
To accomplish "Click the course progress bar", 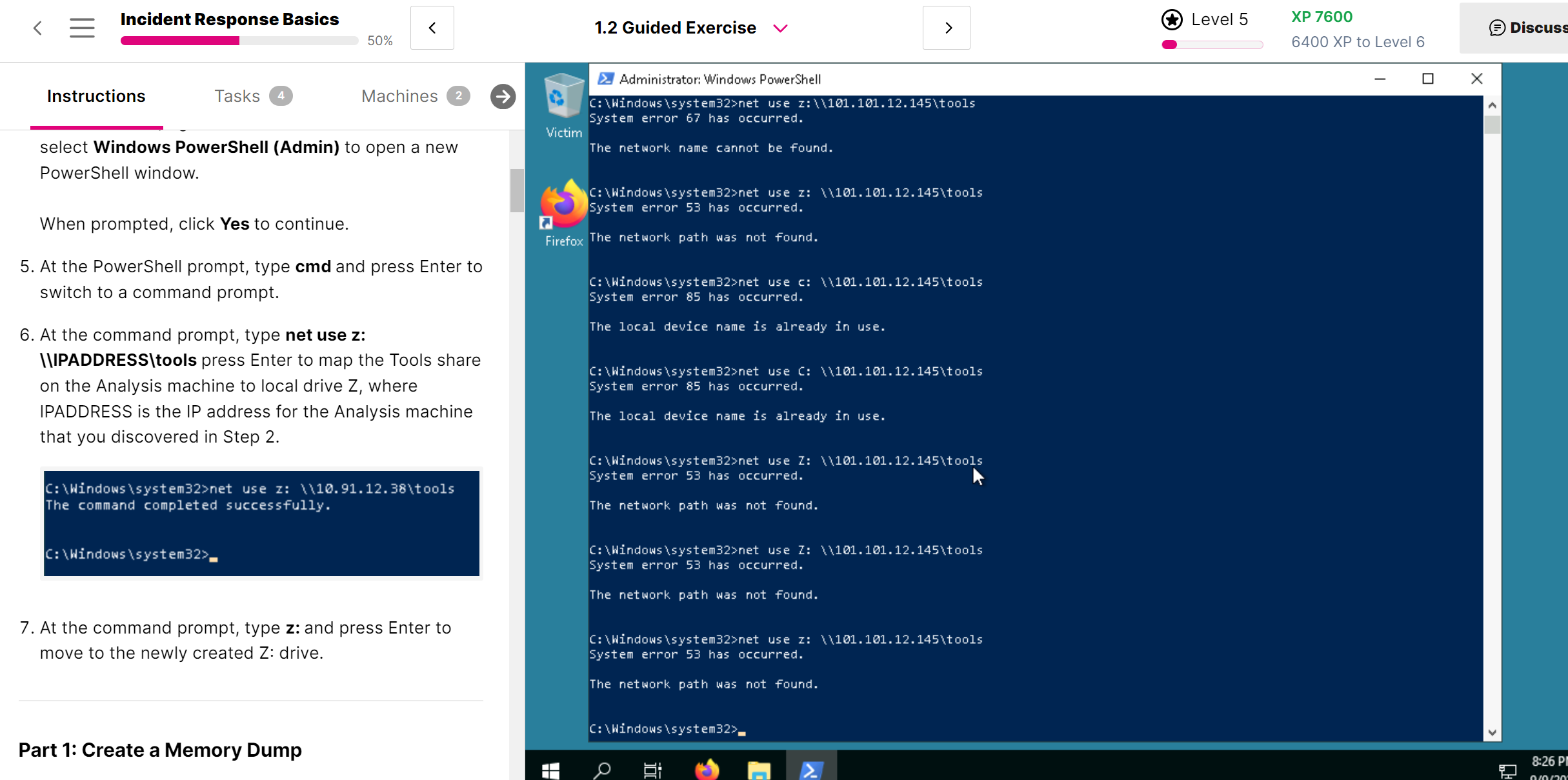I will tap(239, 41).
